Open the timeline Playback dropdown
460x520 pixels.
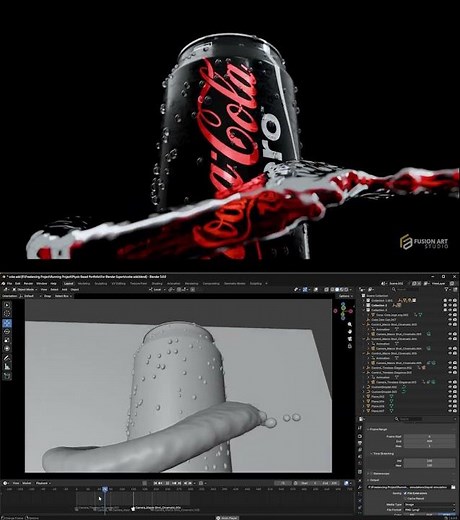43,483
